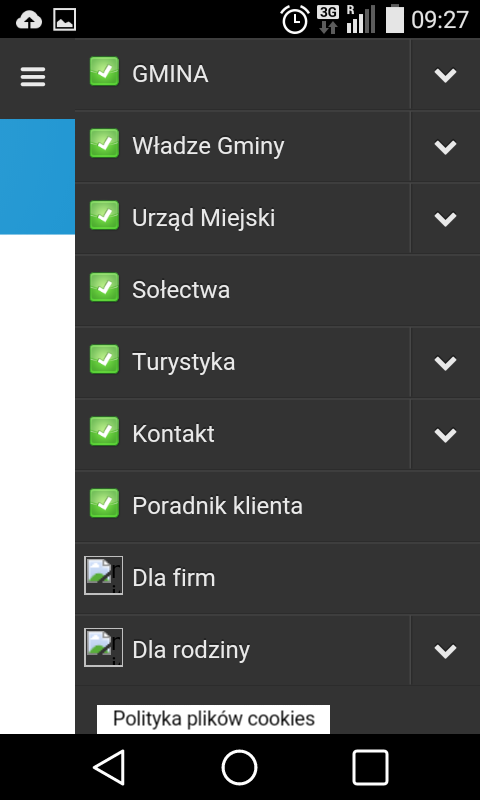Click the Polityka plików cookies link
This screenshot has height=800, width=480.
tap(213, 719)
